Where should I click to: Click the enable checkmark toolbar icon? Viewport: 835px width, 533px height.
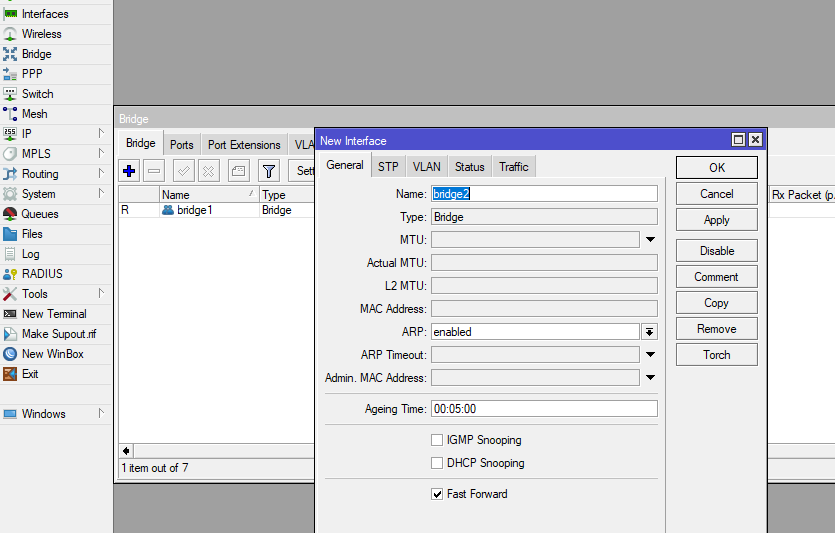tap(184, 171)
